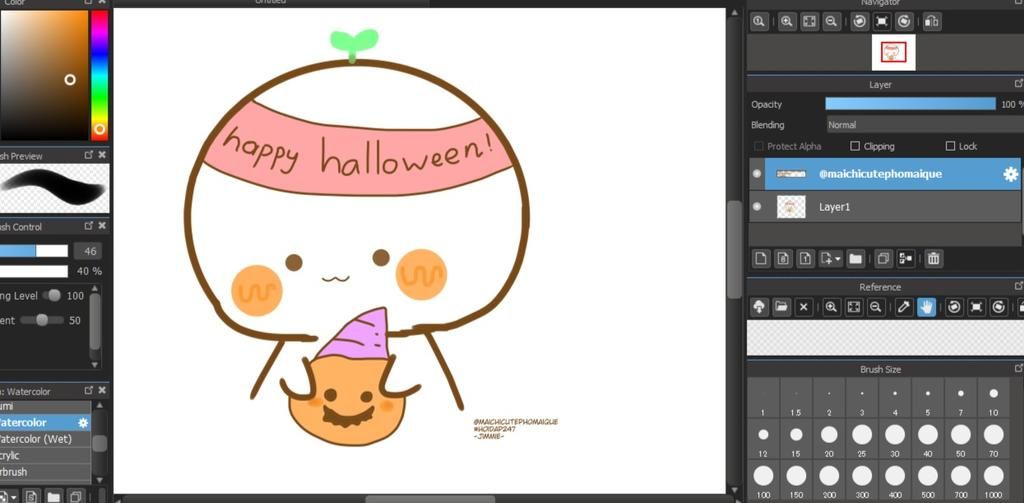Viewport: 1024px width, 503px height.
Task: Pop out the Brush Size panel
Action: click(1018, 368)
